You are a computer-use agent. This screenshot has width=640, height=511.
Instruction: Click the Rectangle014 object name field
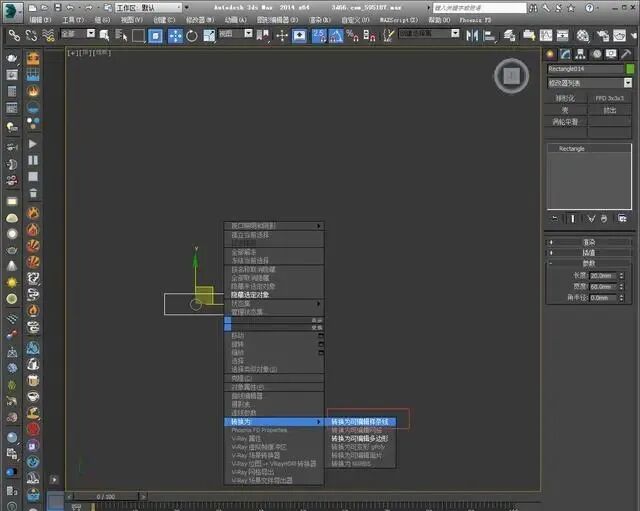tap(586, 69)
